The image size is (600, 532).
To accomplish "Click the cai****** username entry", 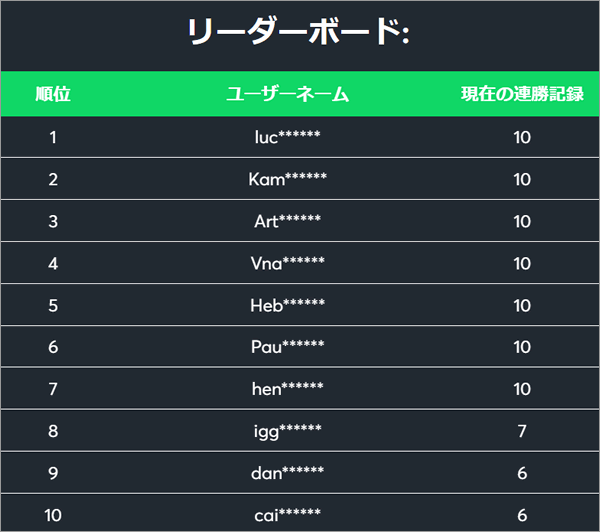I will tap(287, 515).
